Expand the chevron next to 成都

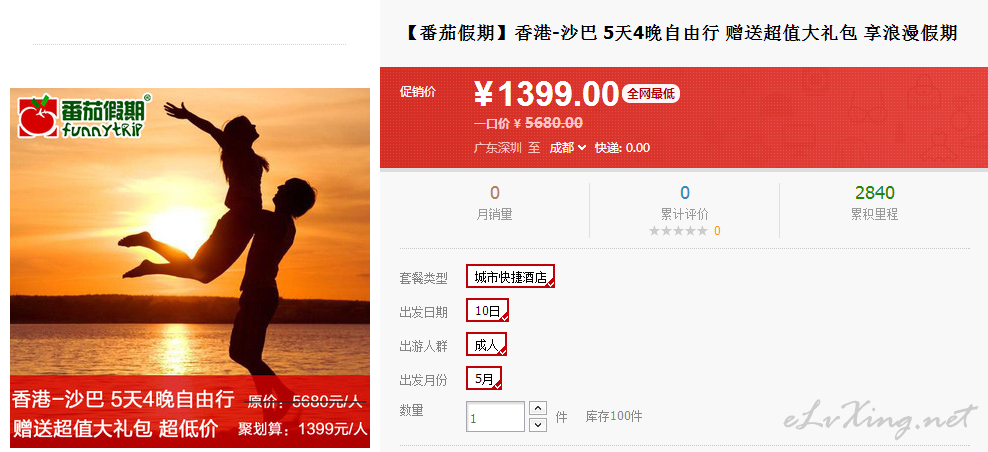coord(582,148)
